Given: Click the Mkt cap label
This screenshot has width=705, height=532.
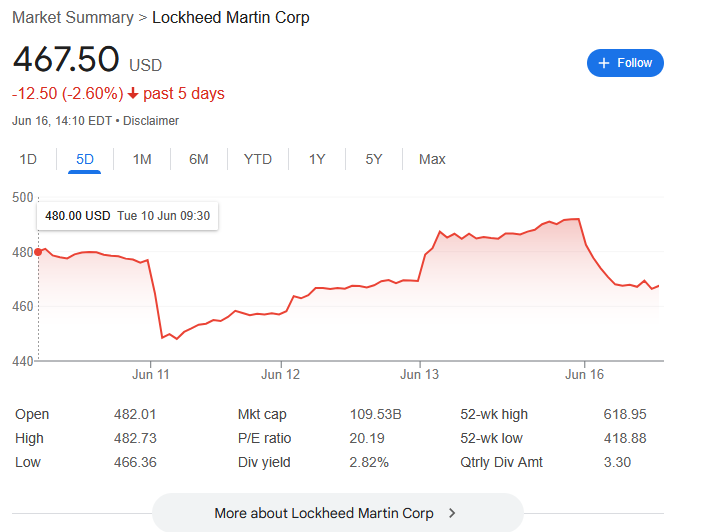Looking at the screenshot, I should [x=262, y=414].
